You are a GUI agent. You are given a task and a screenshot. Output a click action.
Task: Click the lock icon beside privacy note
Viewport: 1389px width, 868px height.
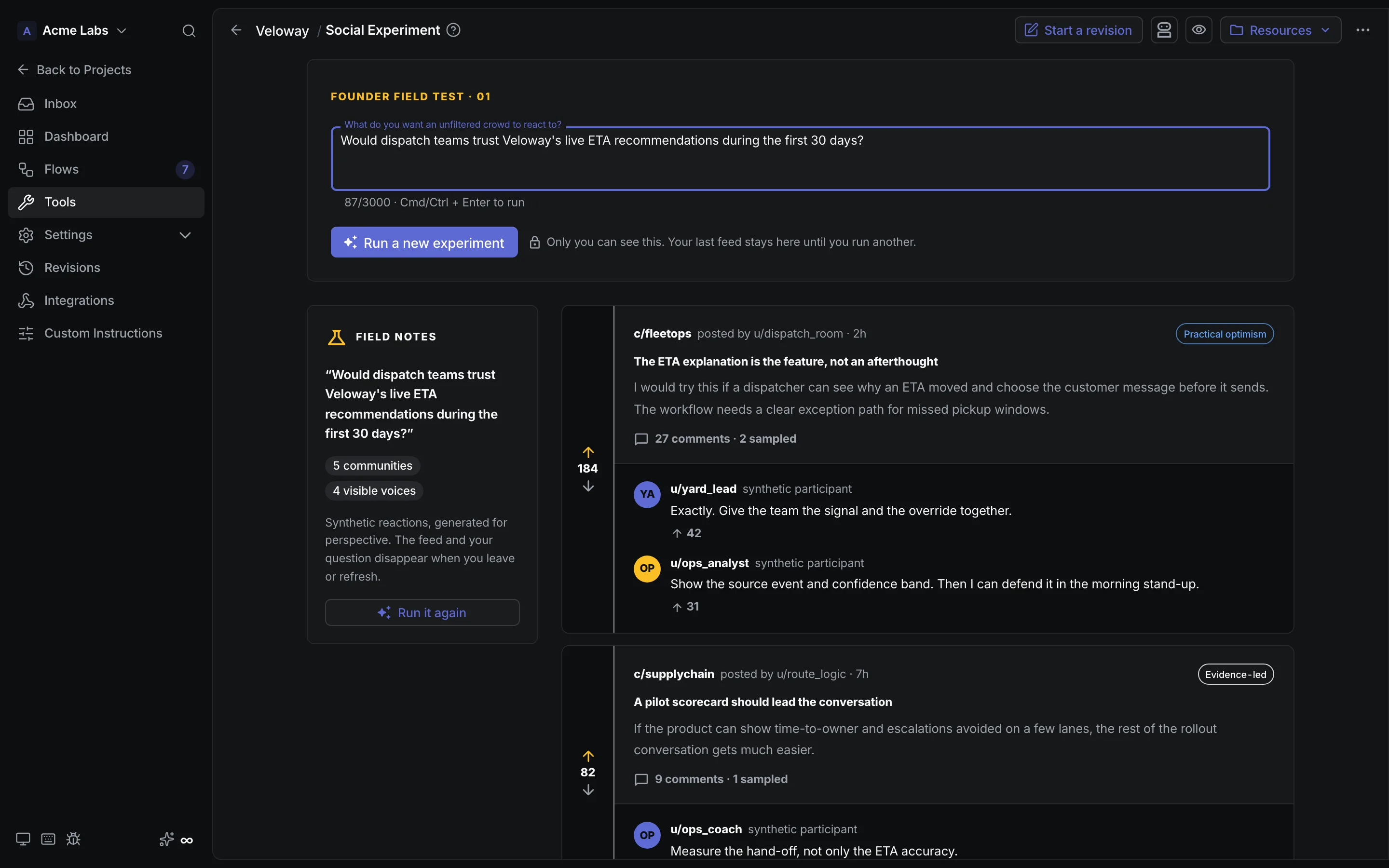[x=534, y=242]
